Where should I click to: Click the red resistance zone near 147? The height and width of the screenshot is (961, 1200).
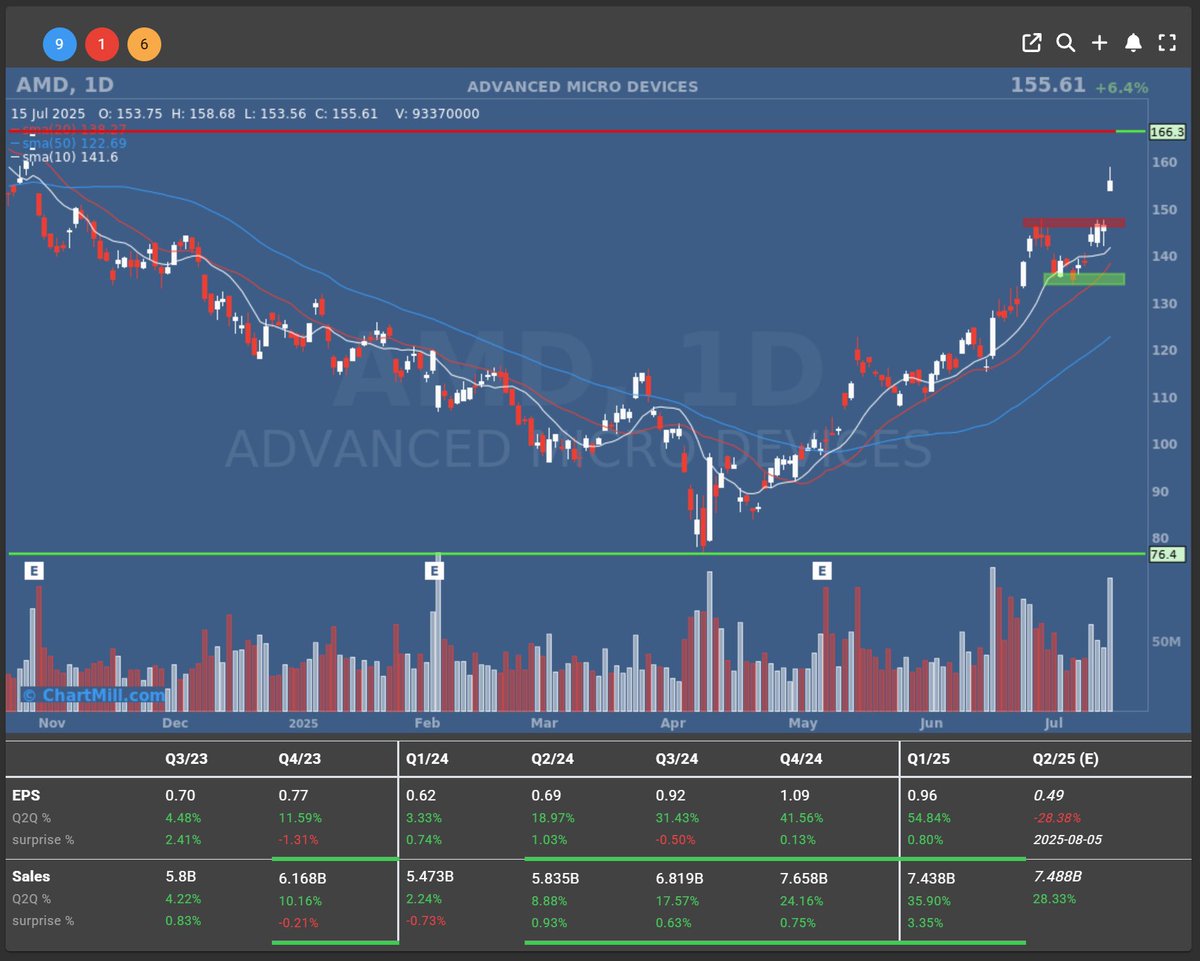(1073, 222)
